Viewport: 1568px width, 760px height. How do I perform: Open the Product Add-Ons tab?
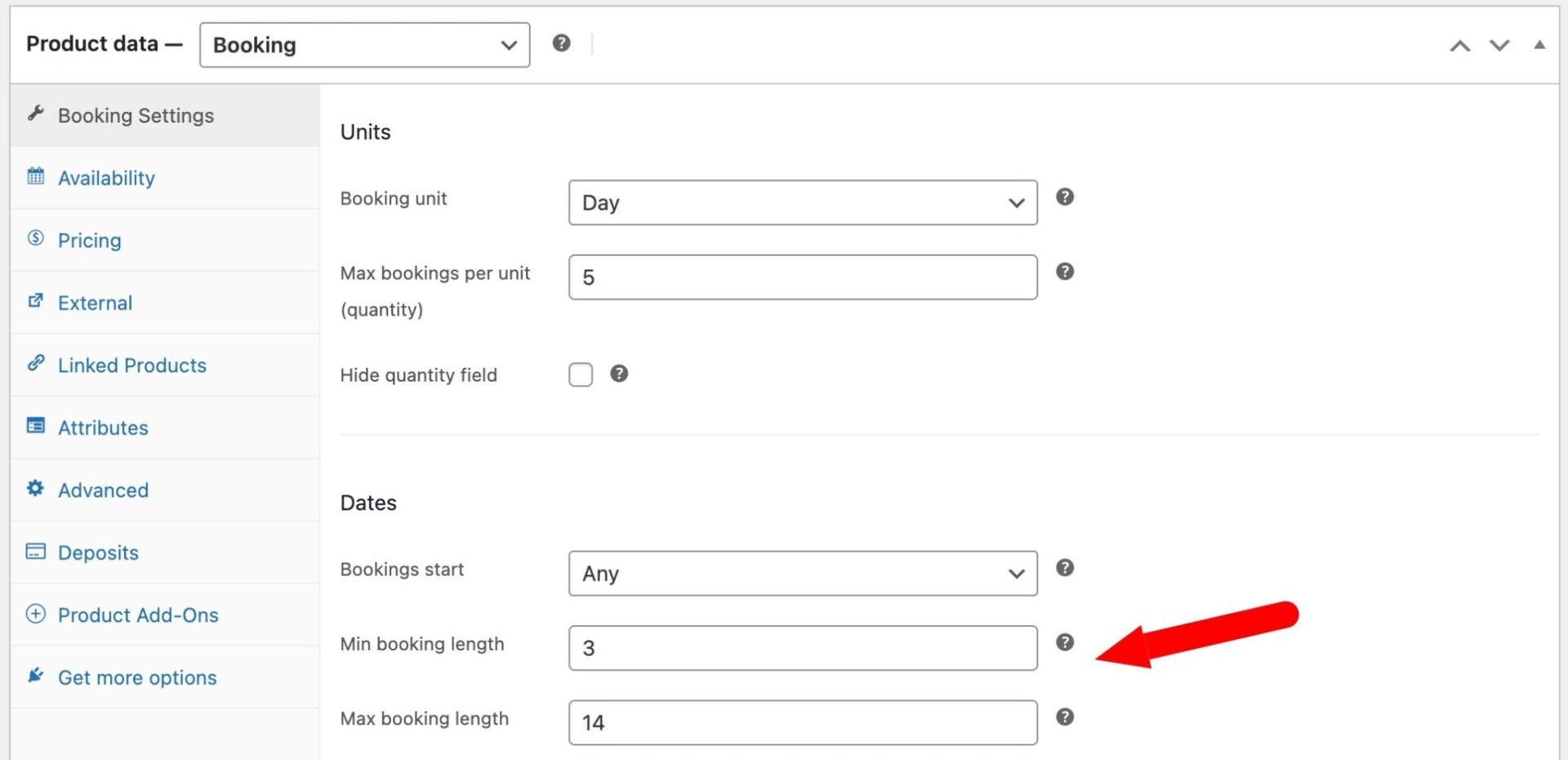138,615
